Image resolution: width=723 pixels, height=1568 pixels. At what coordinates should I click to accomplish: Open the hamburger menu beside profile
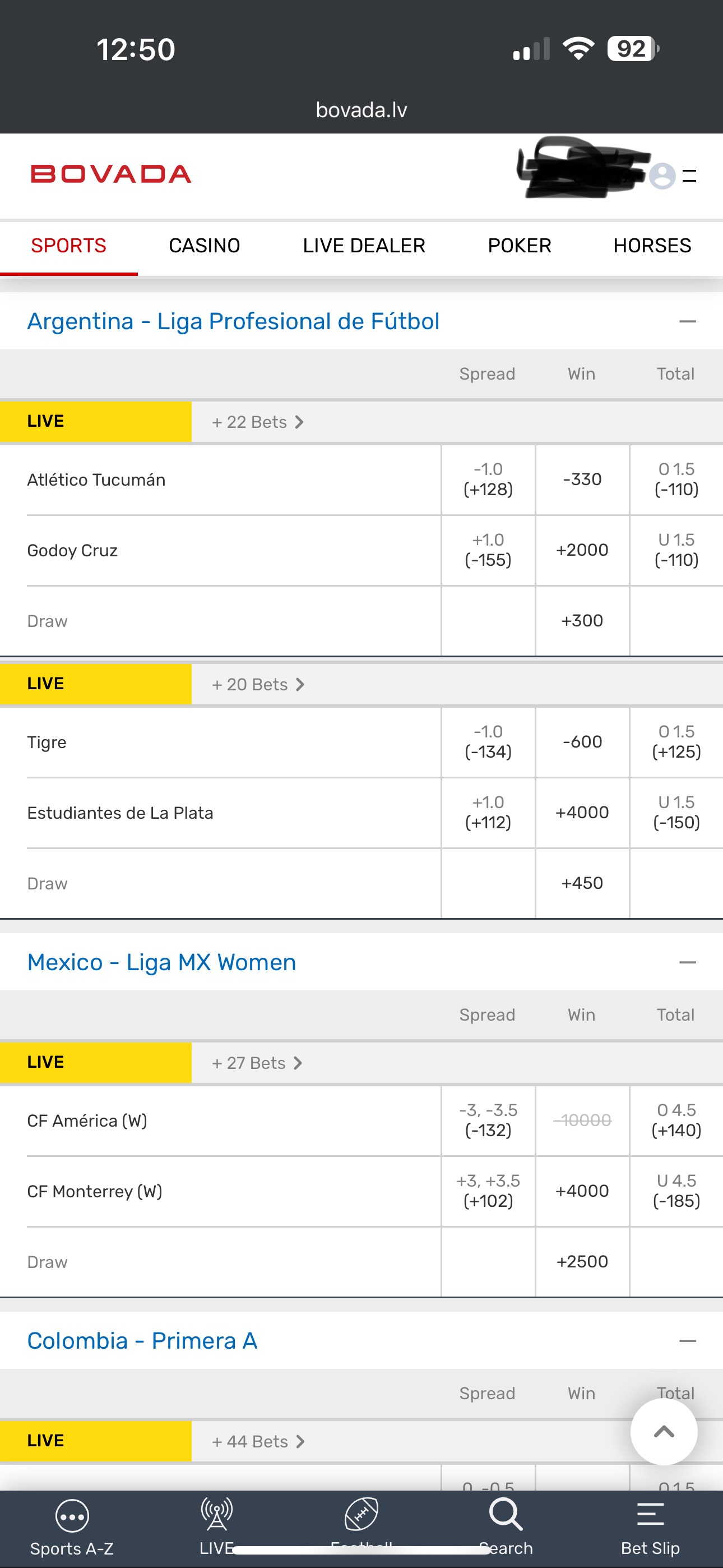(689, 176)
